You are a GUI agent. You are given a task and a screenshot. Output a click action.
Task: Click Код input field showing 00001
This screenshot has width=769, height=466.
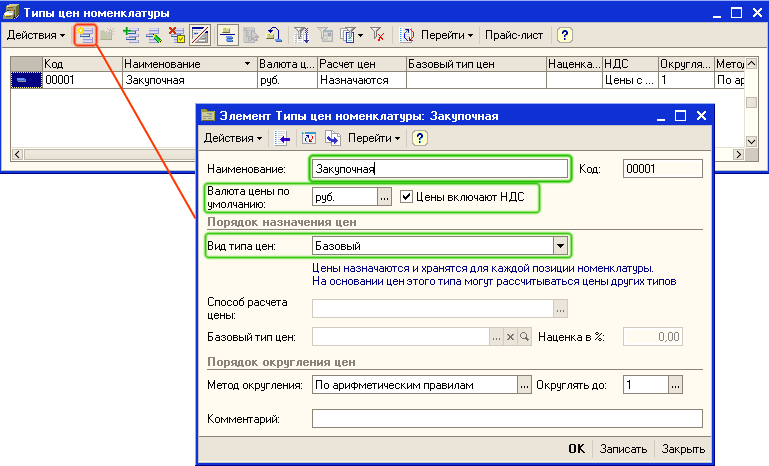663,169
